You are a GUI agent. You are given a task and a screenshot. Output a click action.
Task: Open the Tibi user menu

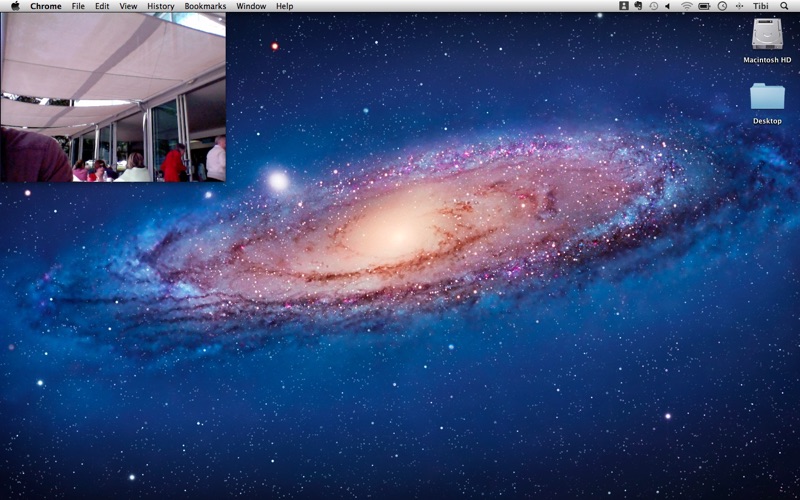(x=761, y=6)
